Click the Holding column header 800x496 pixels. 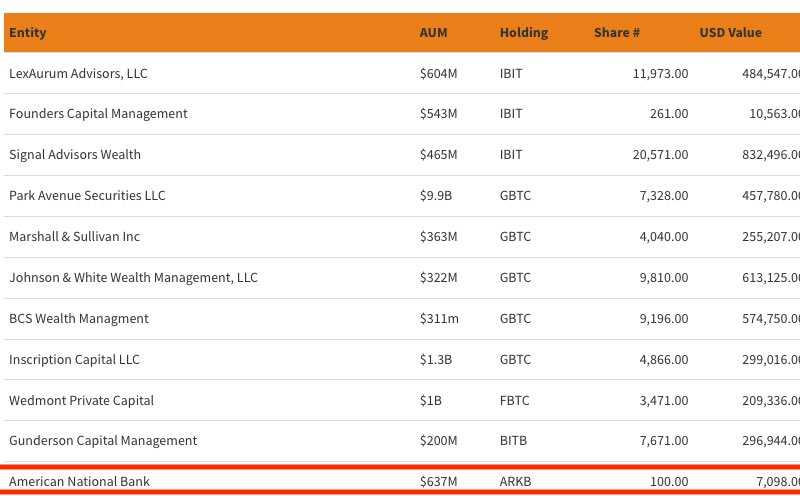coord(523,33)
